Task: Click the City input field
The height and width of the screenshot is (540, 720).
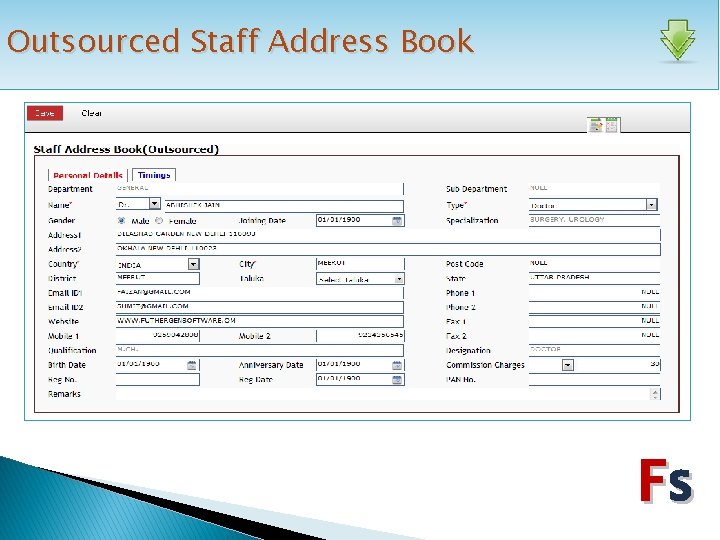Action: point(360,264)
